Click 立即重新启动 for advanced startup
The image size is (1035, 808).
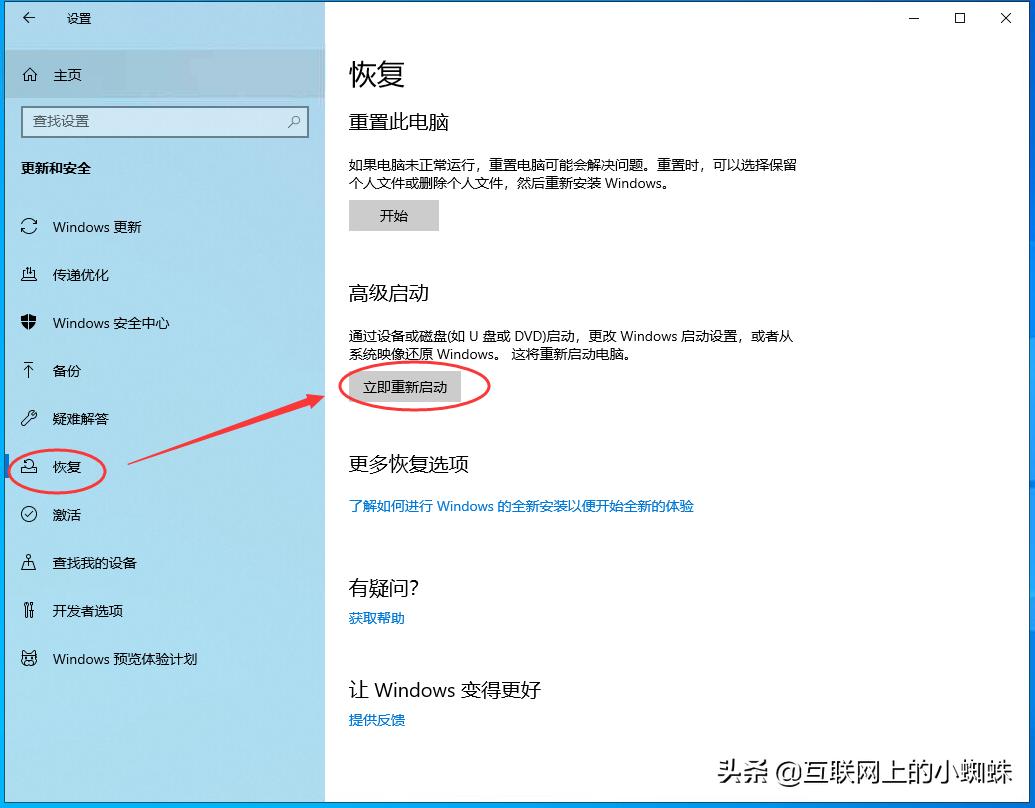(404, 386)
